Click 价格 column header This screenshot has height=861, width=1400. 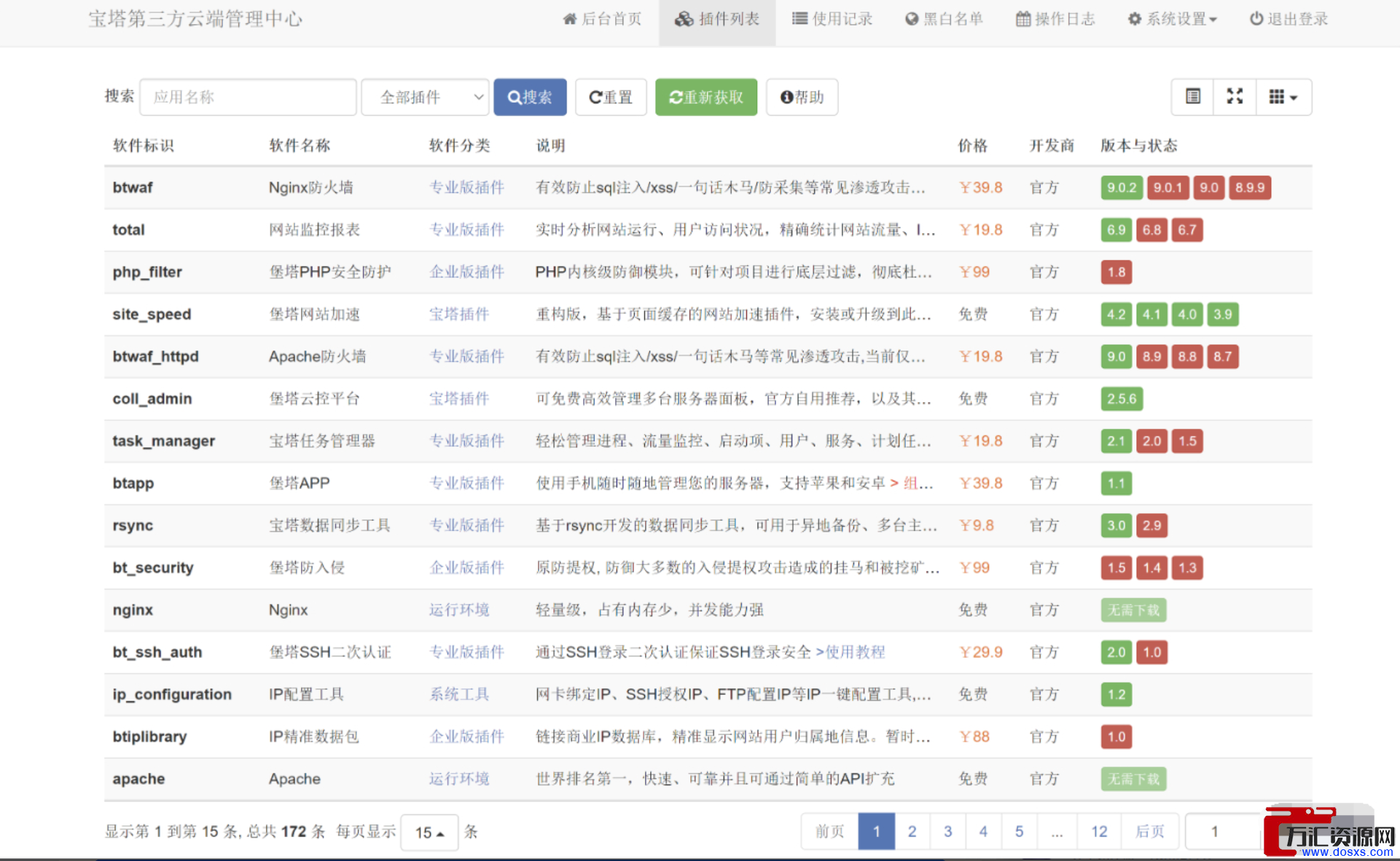pos(973,146)
